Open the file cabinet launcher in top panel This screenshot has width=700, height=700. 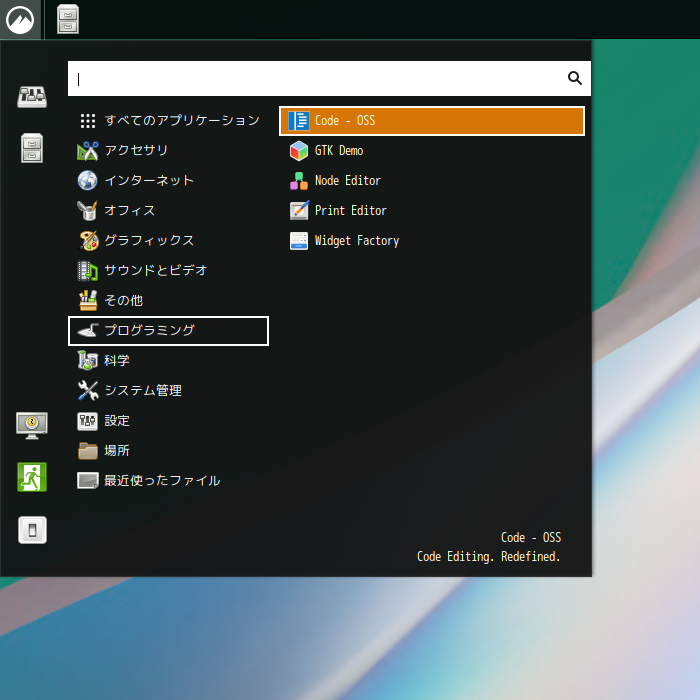pos(68,19)
